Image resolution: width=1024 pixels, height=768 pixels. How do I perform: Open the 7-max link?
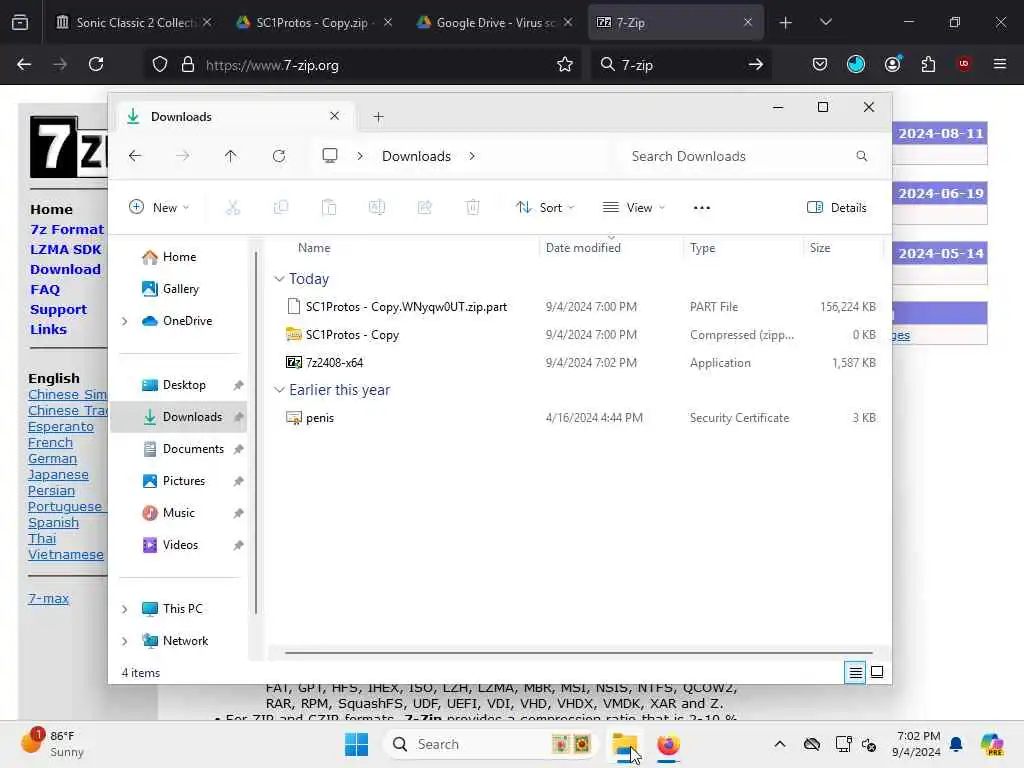(x=48, y=598)
